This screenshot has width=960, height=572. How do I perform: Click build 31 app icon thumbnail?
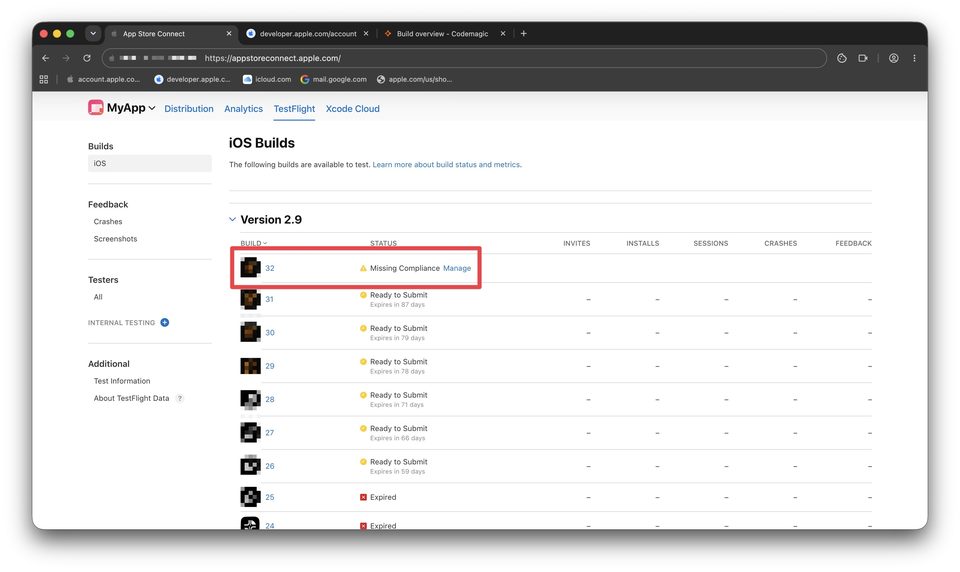tap(250, 299)
